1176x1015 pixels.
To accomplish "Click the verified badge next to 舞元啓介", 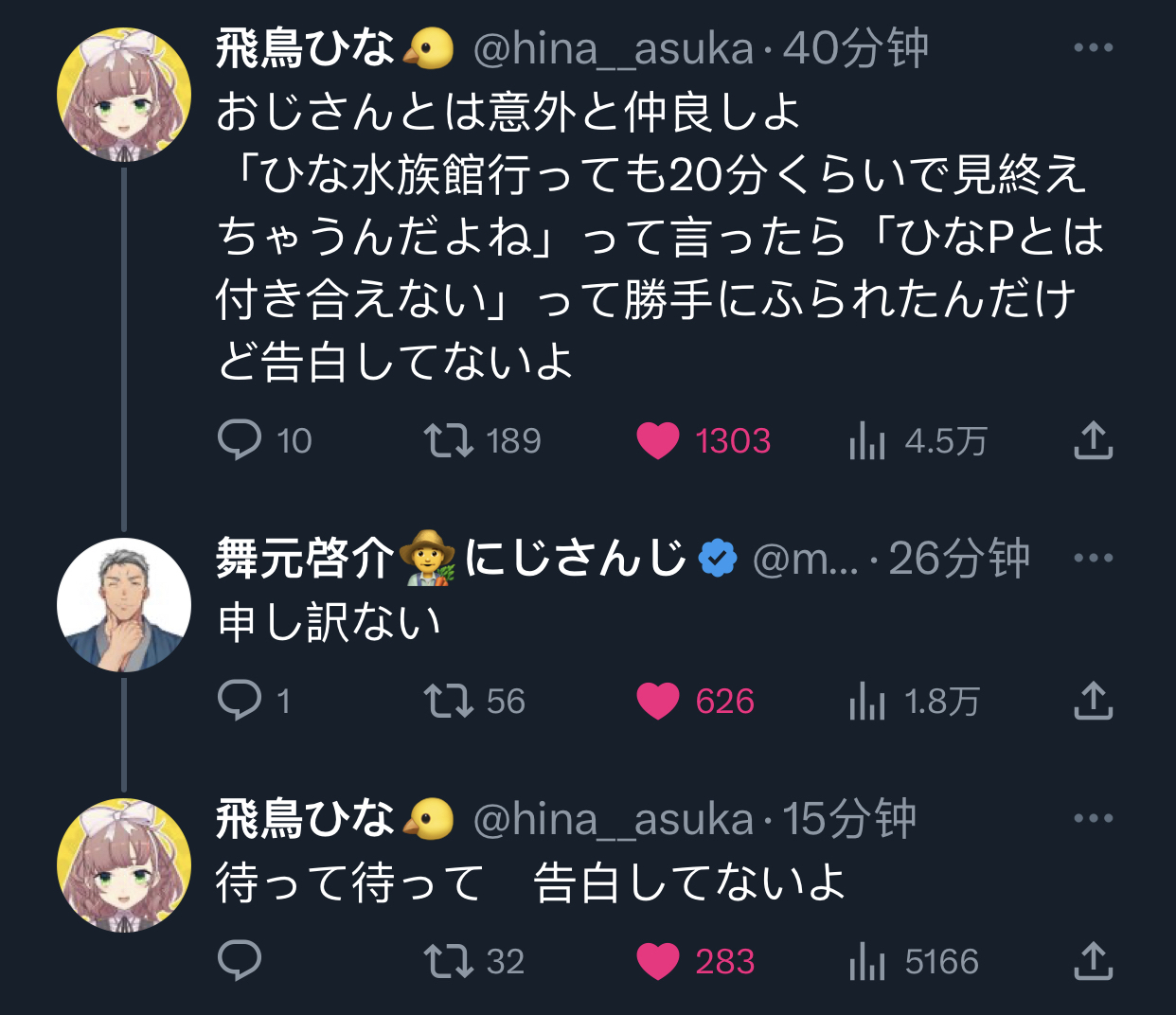I will (717, 559).
